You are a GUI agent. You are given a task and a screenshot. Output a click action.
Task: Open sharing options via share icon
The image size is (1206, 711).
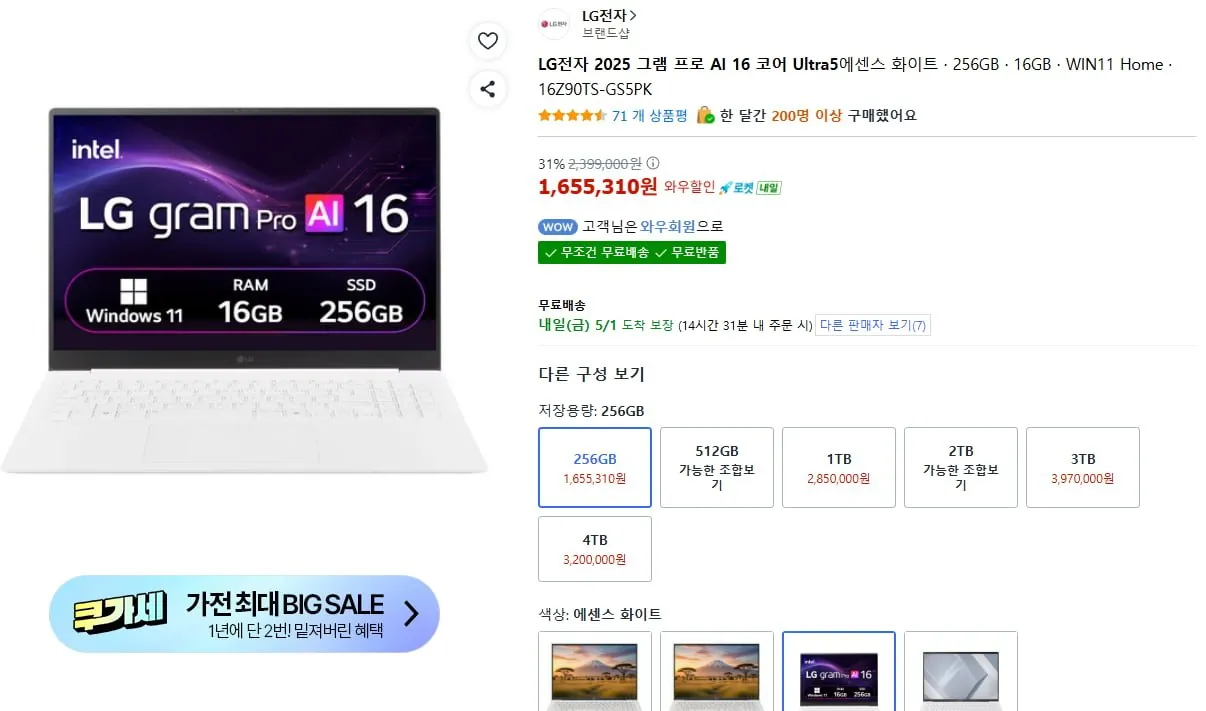pos(487,89)
